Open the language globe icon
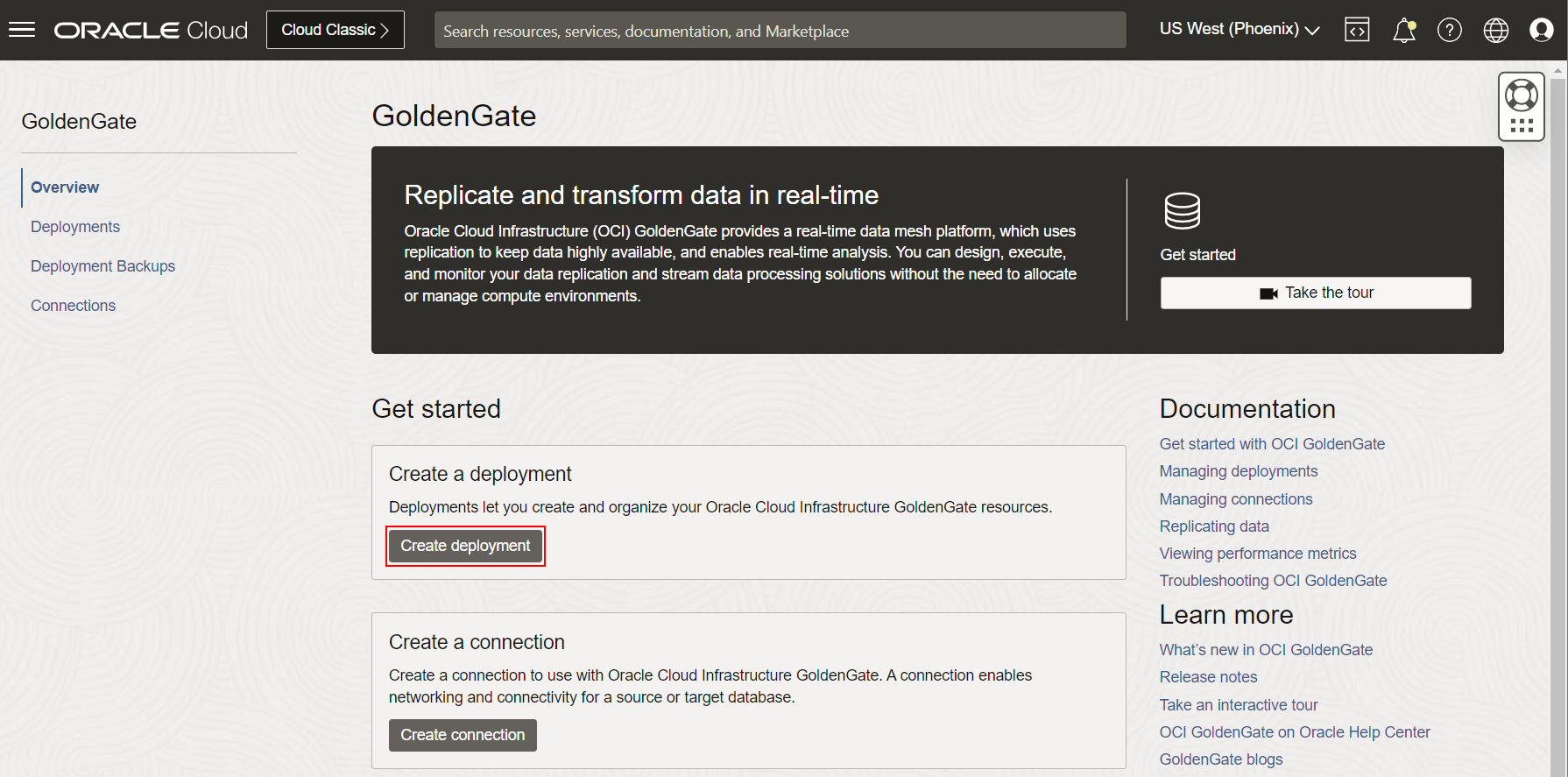Screen dimensions: 1568x777 [x=1495, y=31]
